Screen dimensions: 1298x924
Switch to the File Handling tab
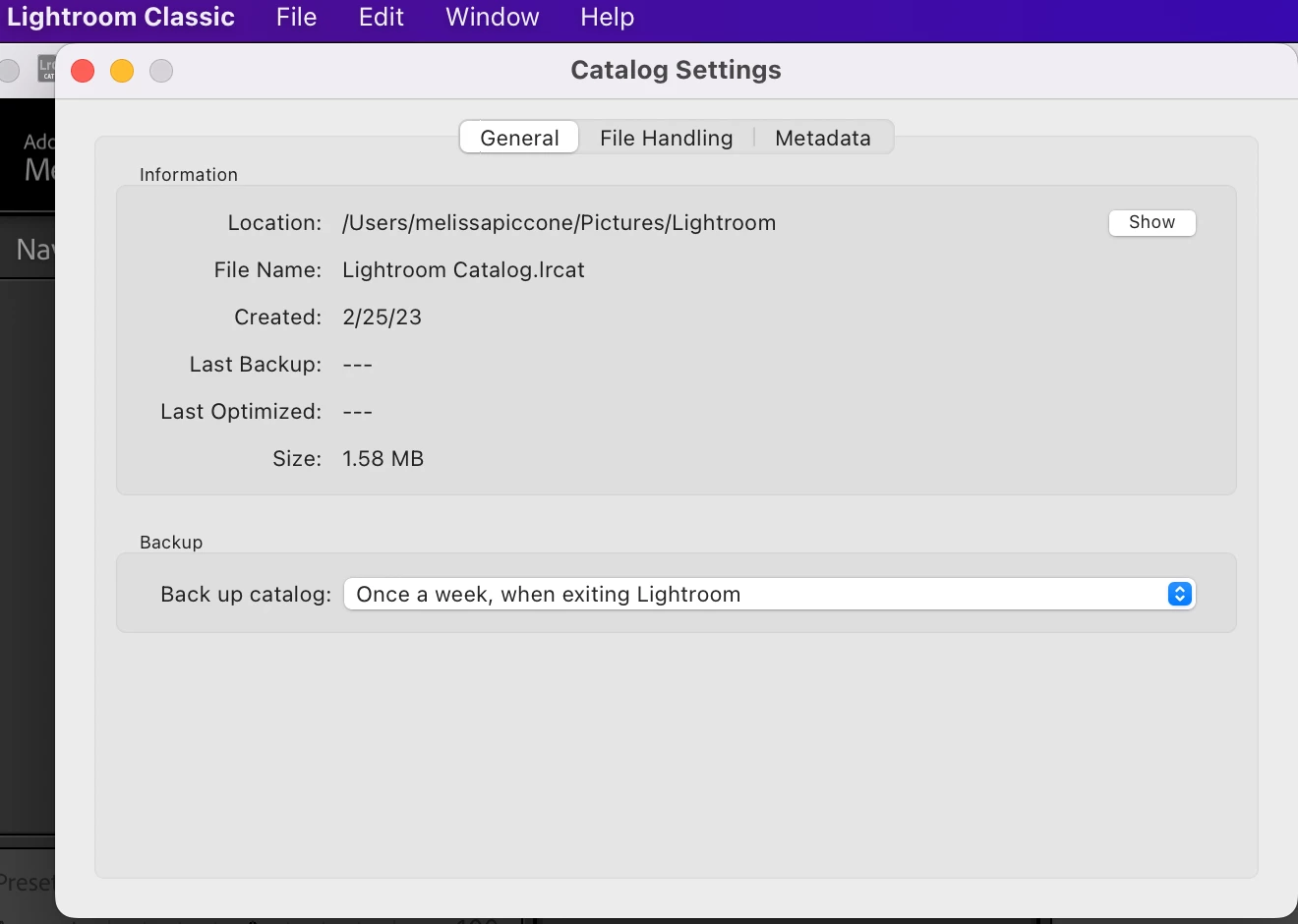[x=666, y=138]
